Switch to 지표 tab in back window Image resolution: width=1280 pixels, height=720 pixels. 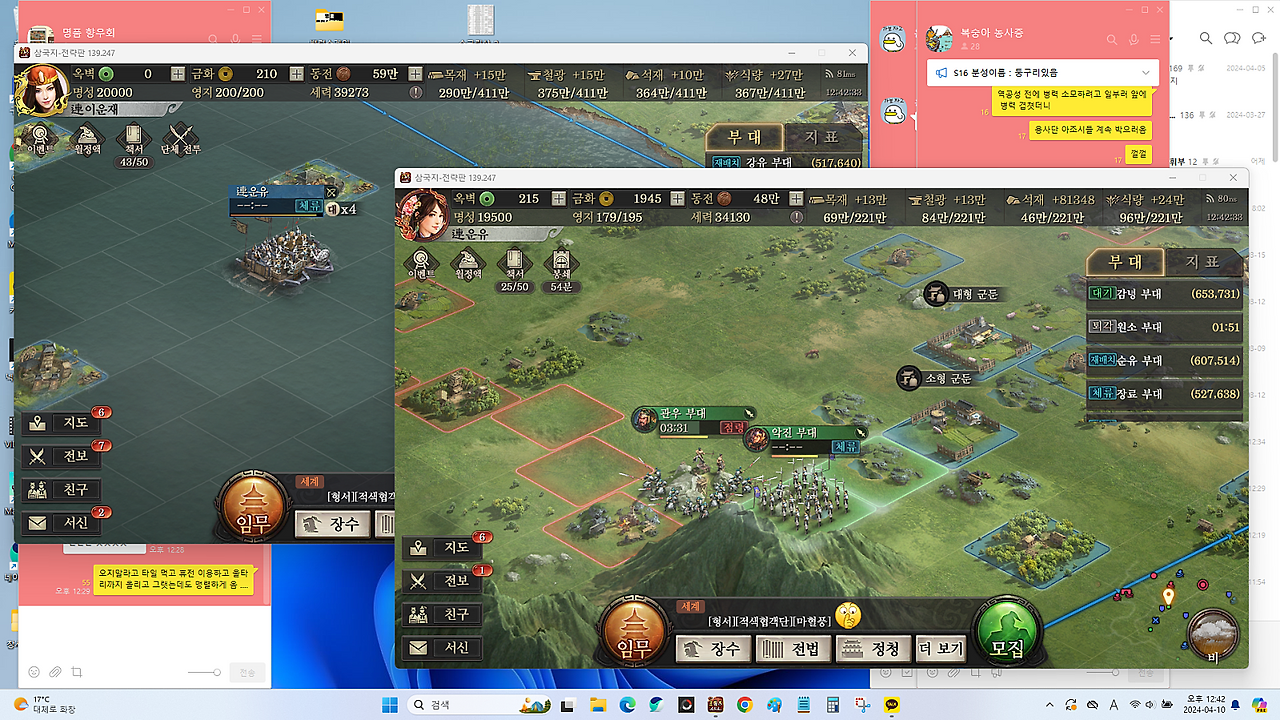coord(824,138)
